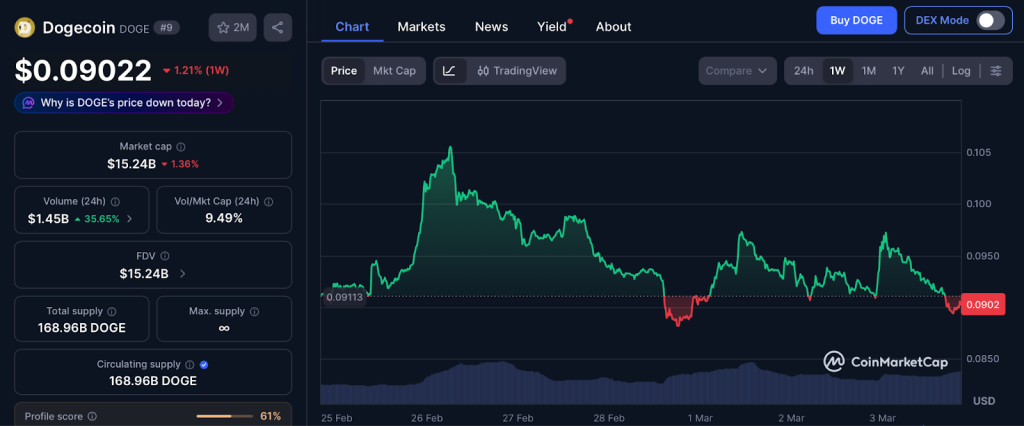Viewport: 1024px width, 426px height.
Task: Expand FDV details chevron
Action: [x=182, y=273]
